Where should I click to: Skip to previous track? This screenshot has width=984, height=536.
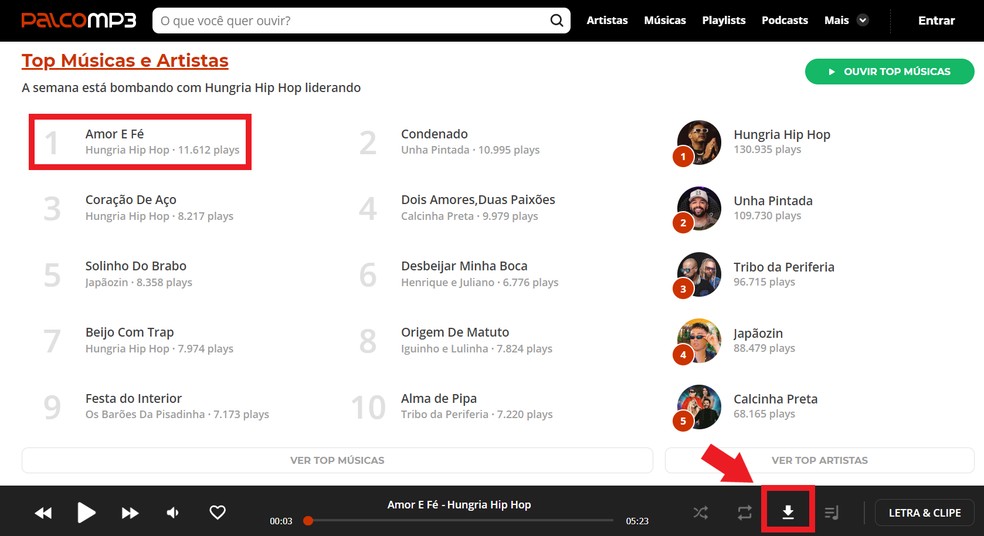[43, 513]
